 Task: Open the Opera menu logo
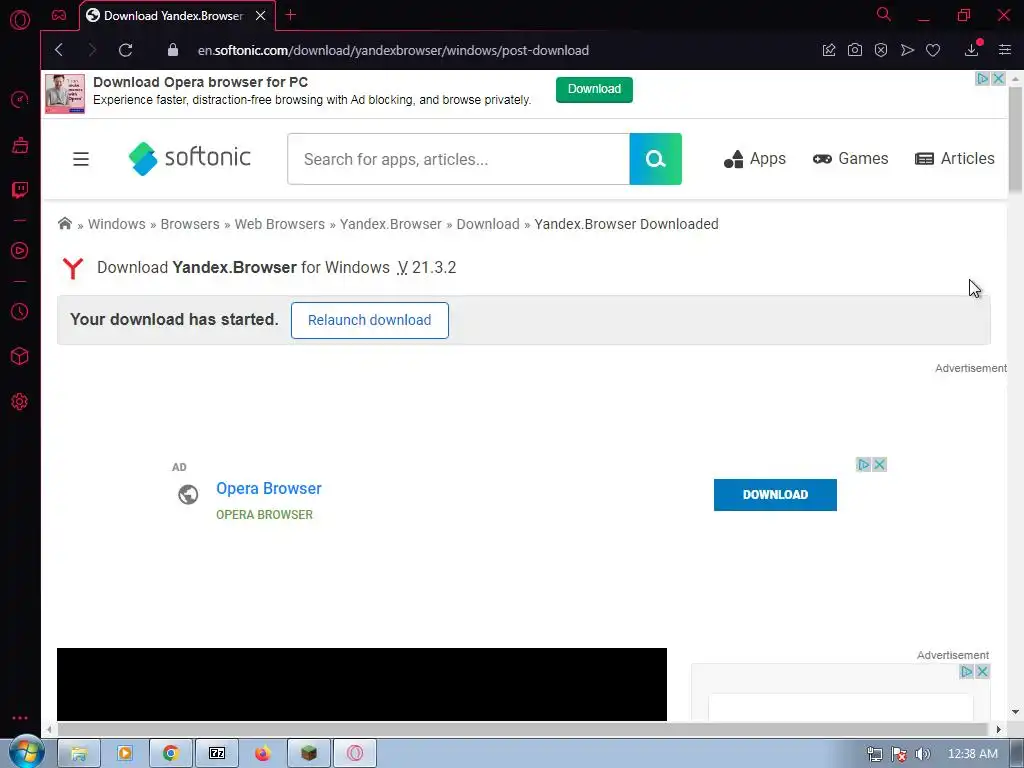[x=20, y=20]
